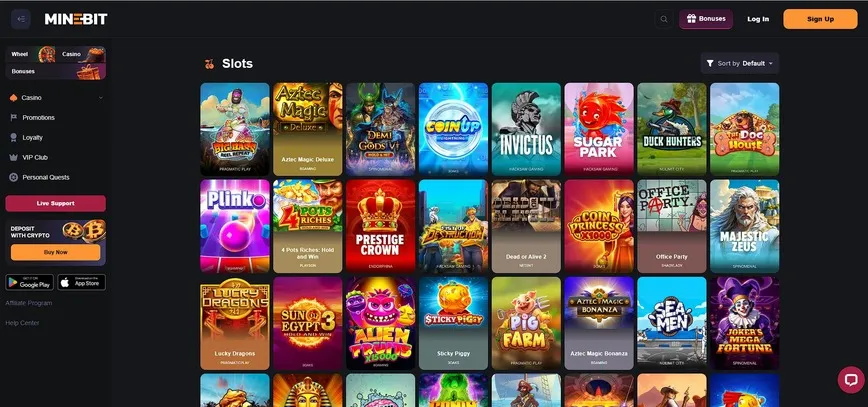This screenshot has height=407, width=868.
Task: Click the Loyalty trophy icon in sidebar
Action: 14,137
